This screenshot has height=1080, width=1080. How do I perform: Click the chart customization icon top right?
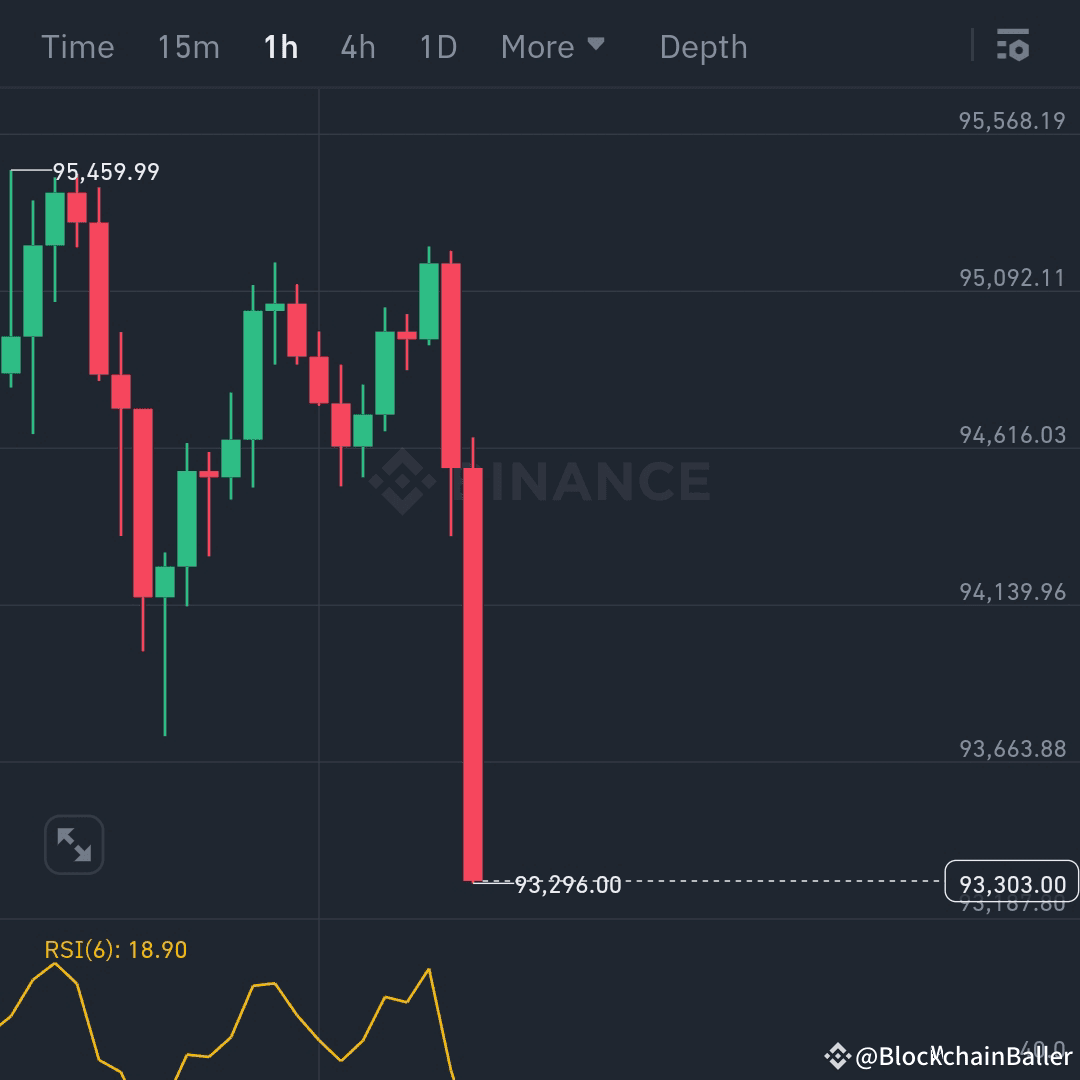tap(1013, 46)
